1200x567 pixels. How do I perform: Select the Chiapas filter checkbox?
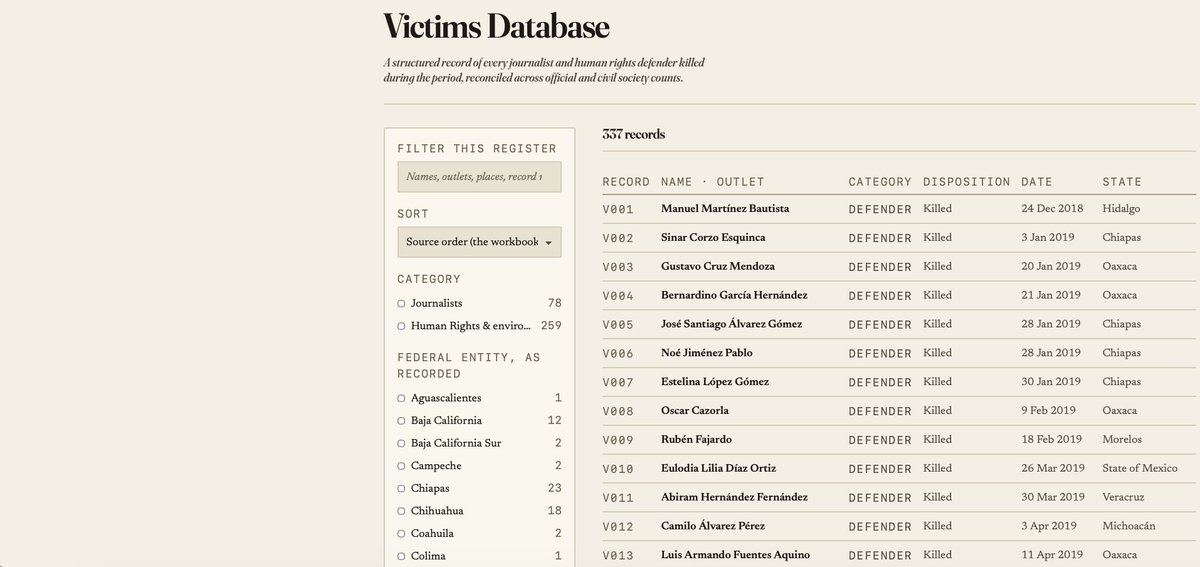pos(401,488)
